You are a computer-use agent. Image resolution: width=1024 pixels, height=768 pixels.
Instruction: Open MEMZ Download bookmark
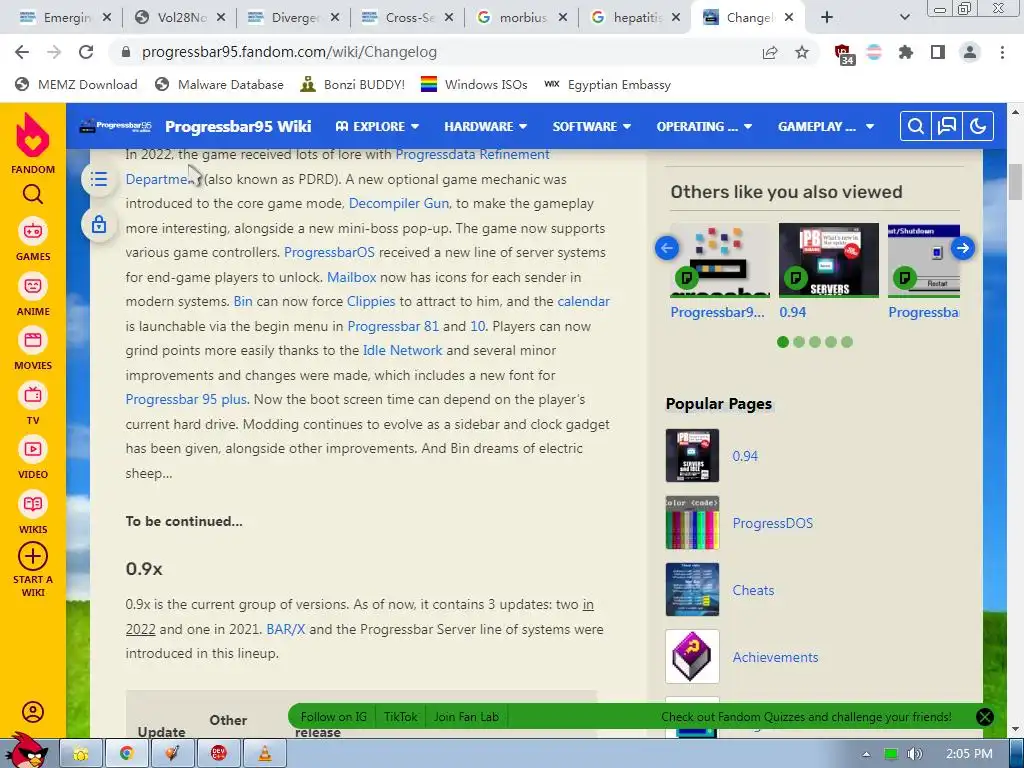click(76, 84)
